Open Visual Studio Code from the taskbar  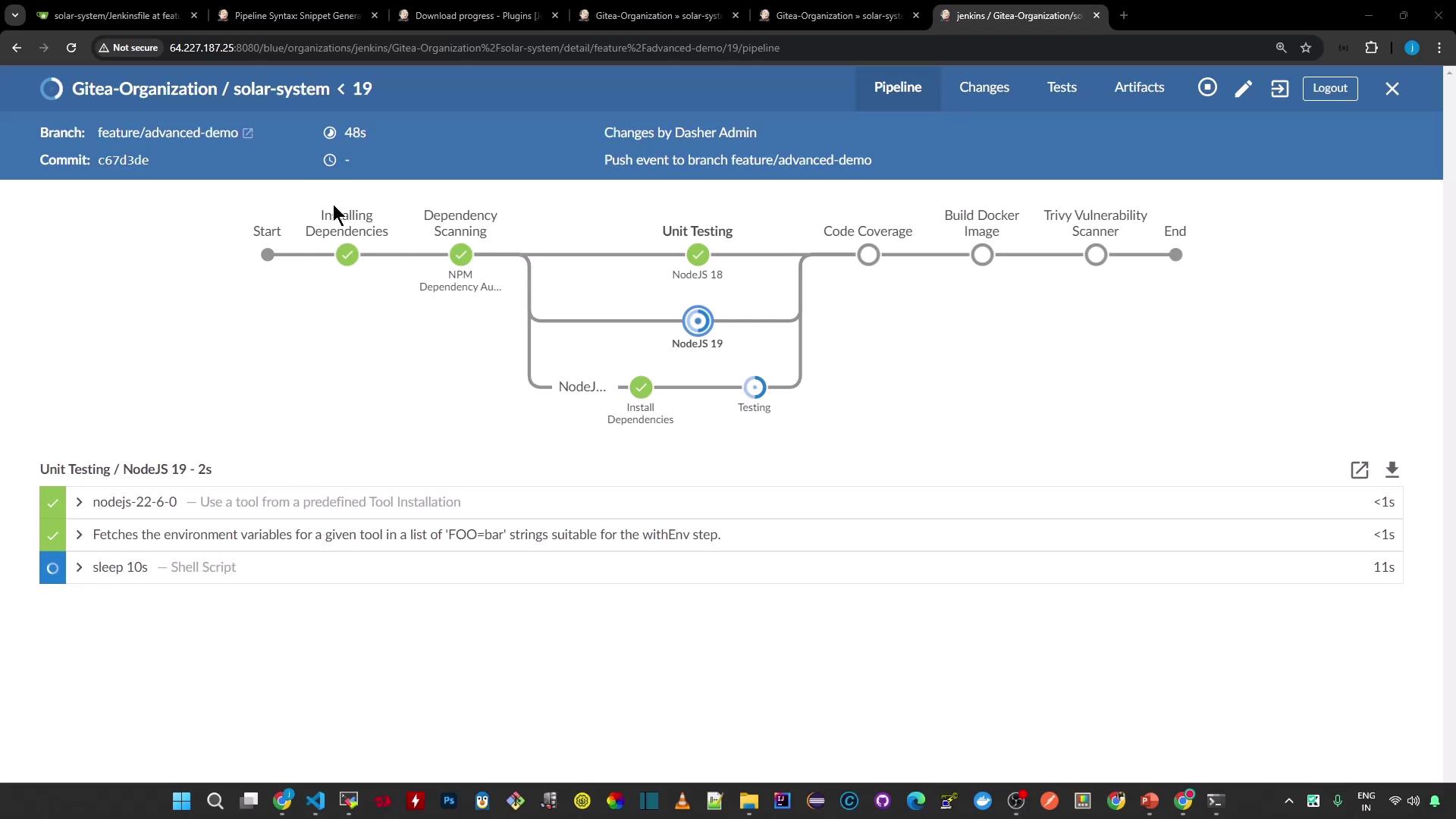pyautogui.click(x=315, y=801)
